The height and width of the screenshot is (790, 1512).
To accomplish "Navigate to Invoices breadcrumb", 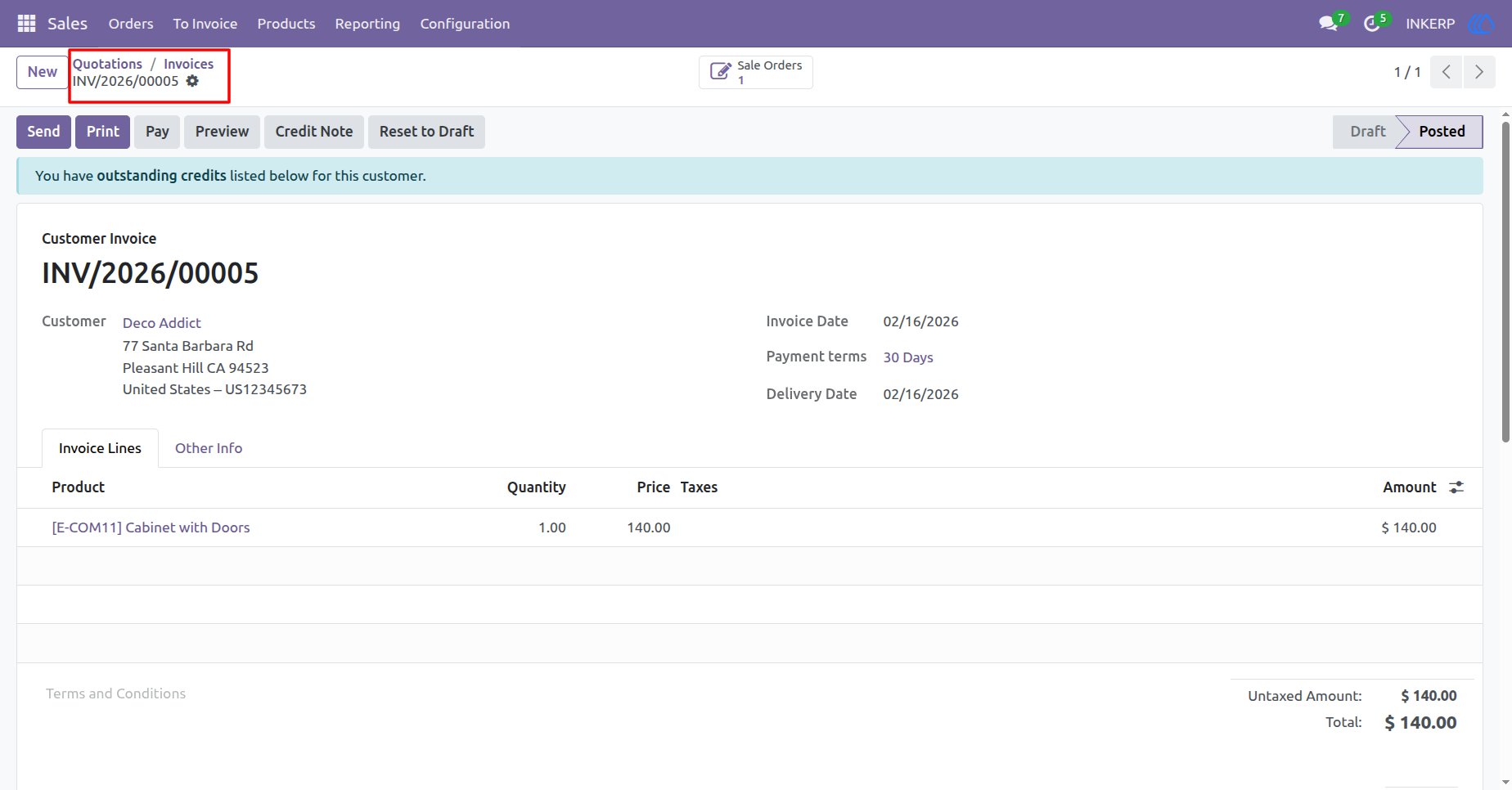I will [x=188, y=64].
